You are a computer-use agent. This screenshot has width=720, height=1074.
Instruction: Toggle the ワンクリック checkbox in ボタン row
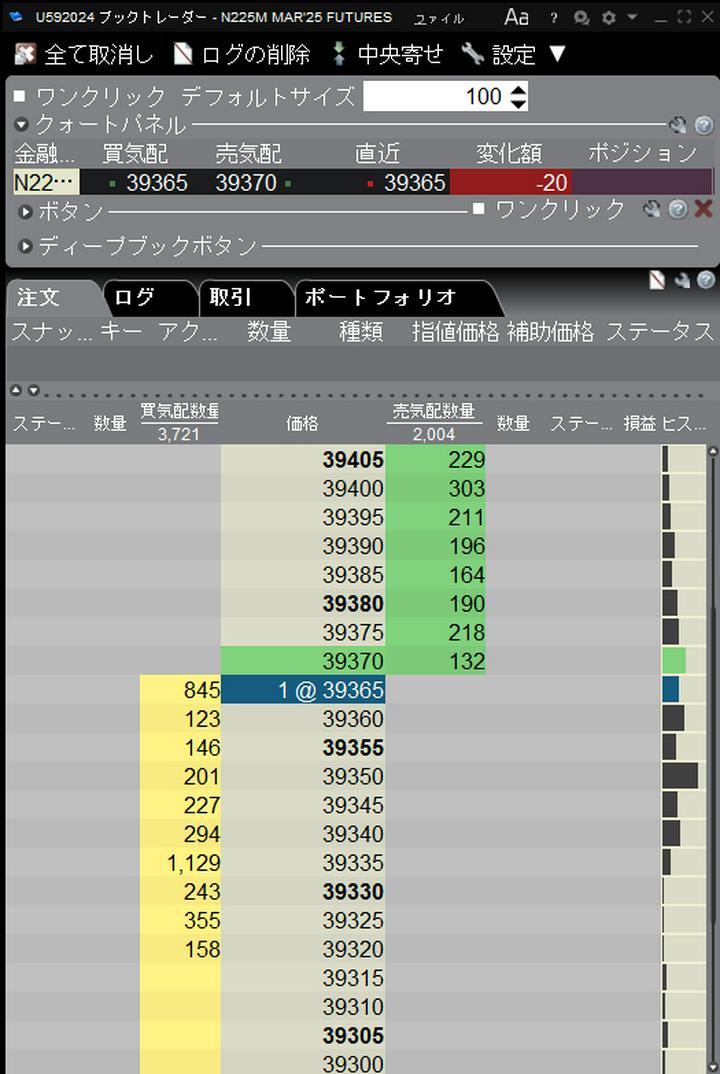click(479, 209)
